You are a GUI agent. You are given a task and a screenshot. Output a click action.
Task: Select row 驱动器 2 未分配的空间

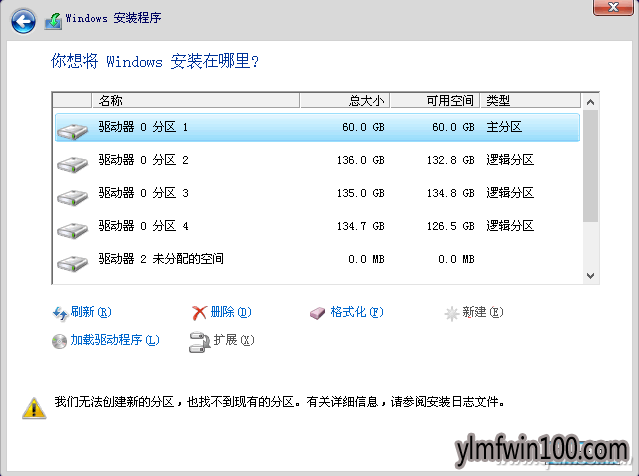tap(317, 259)
